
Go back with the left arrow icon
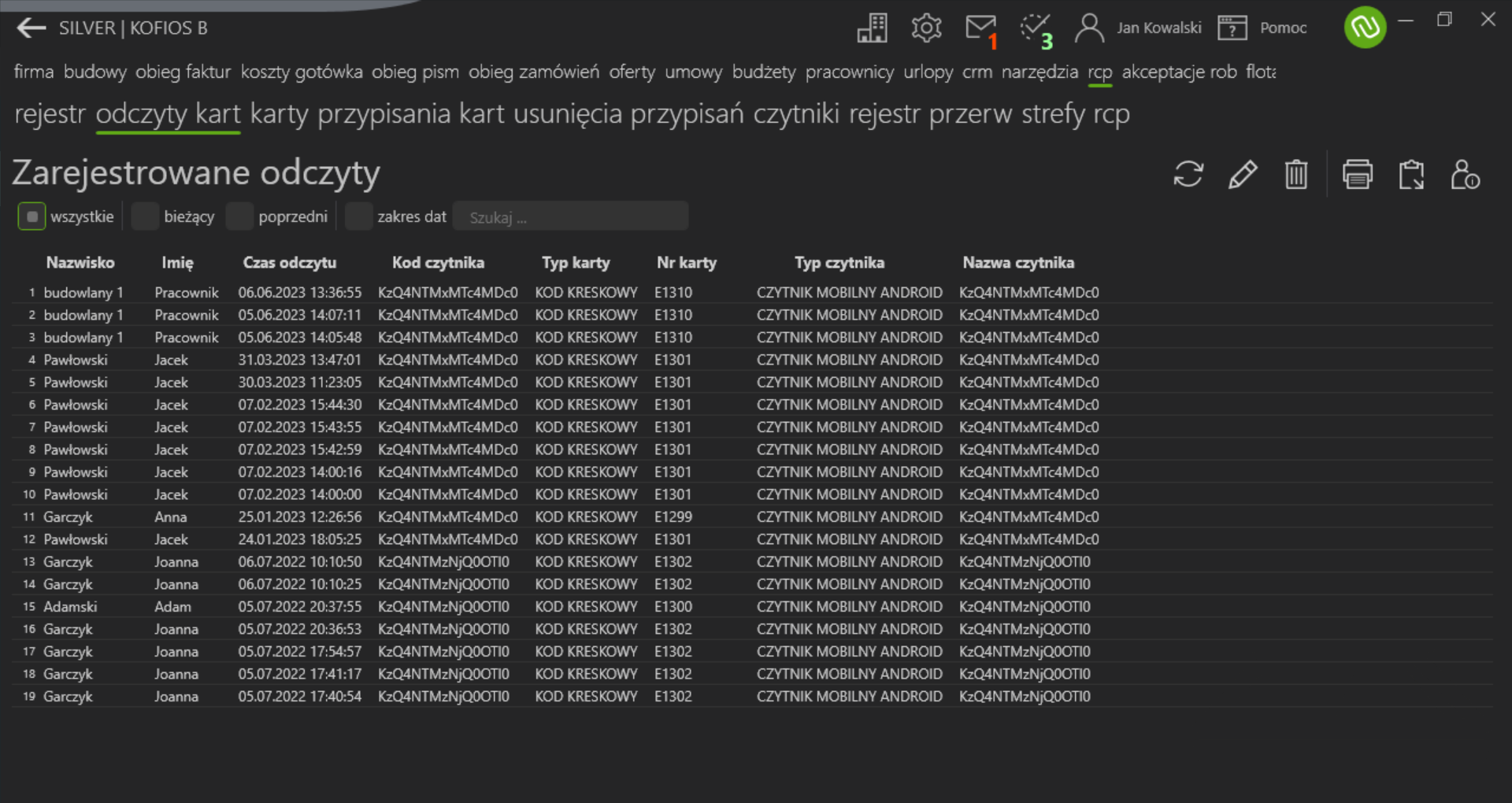(31, 28)
